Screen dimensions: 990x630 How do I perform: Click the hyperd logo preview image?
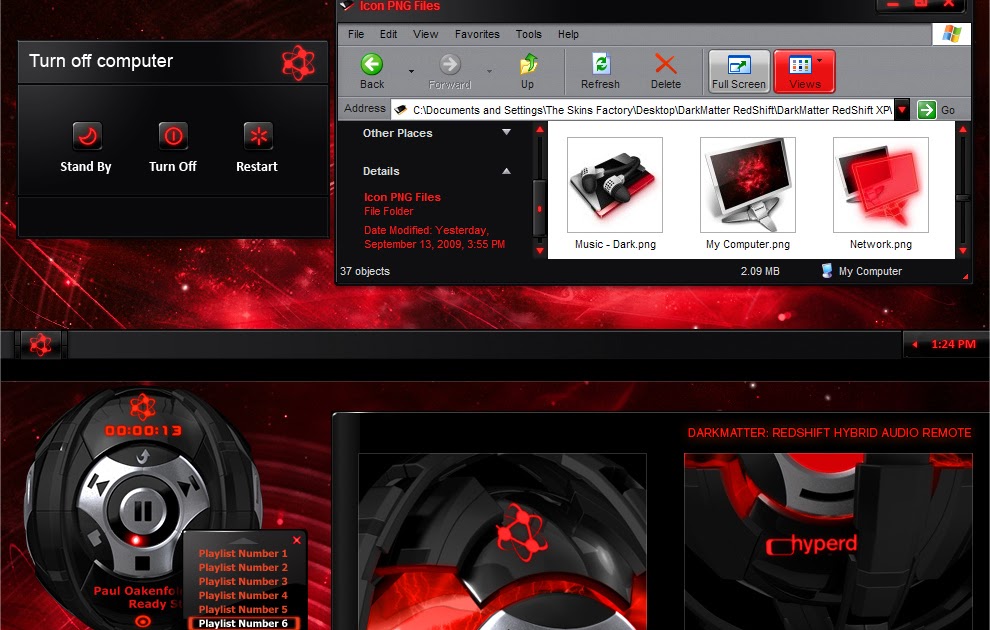[828, 541]
